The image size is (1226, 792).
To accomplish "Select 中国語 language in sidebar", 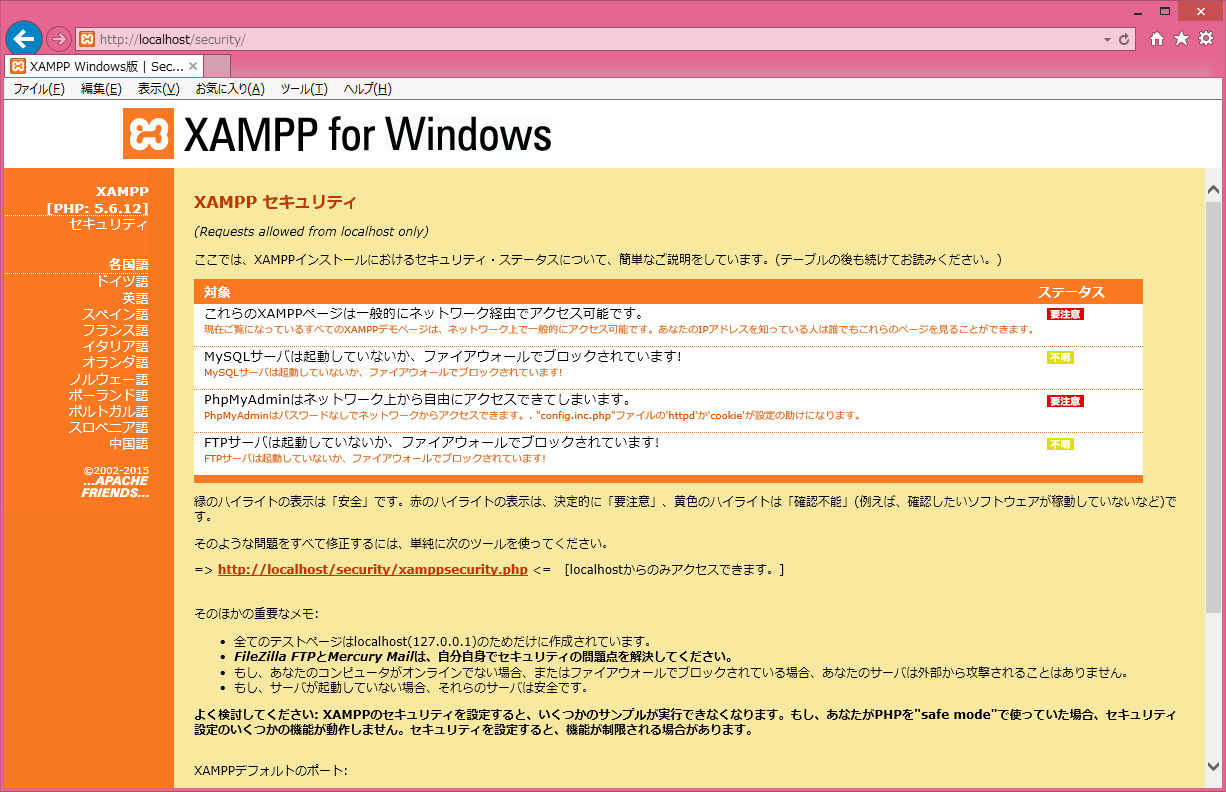I will [x=128, y=443].
